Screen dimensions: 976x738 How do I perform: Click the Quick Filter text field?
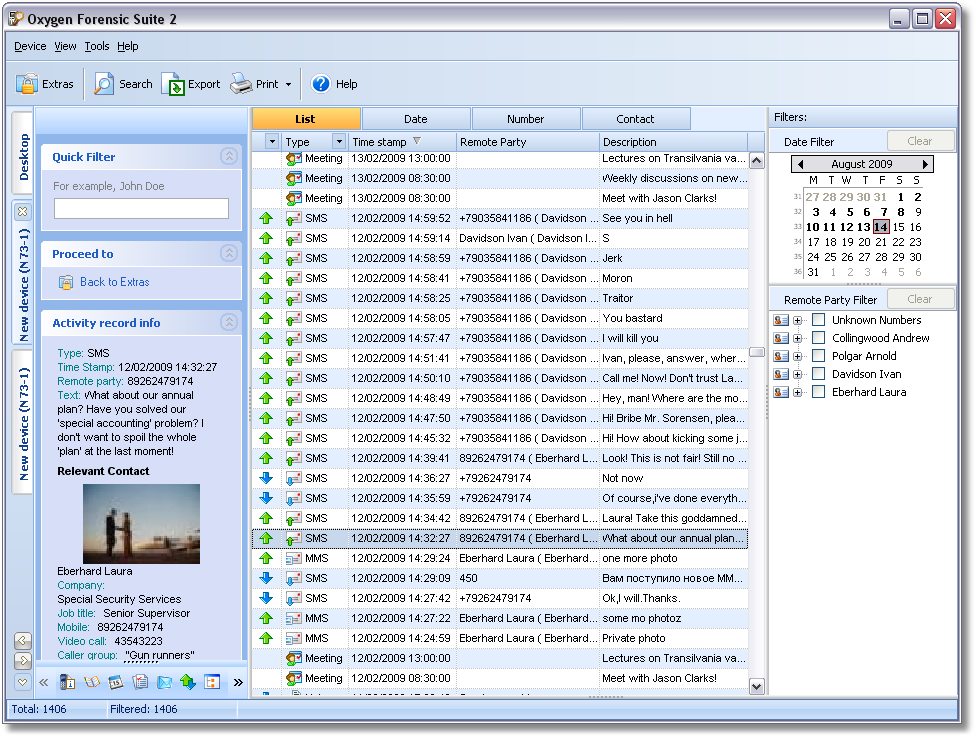pos(141,208)
